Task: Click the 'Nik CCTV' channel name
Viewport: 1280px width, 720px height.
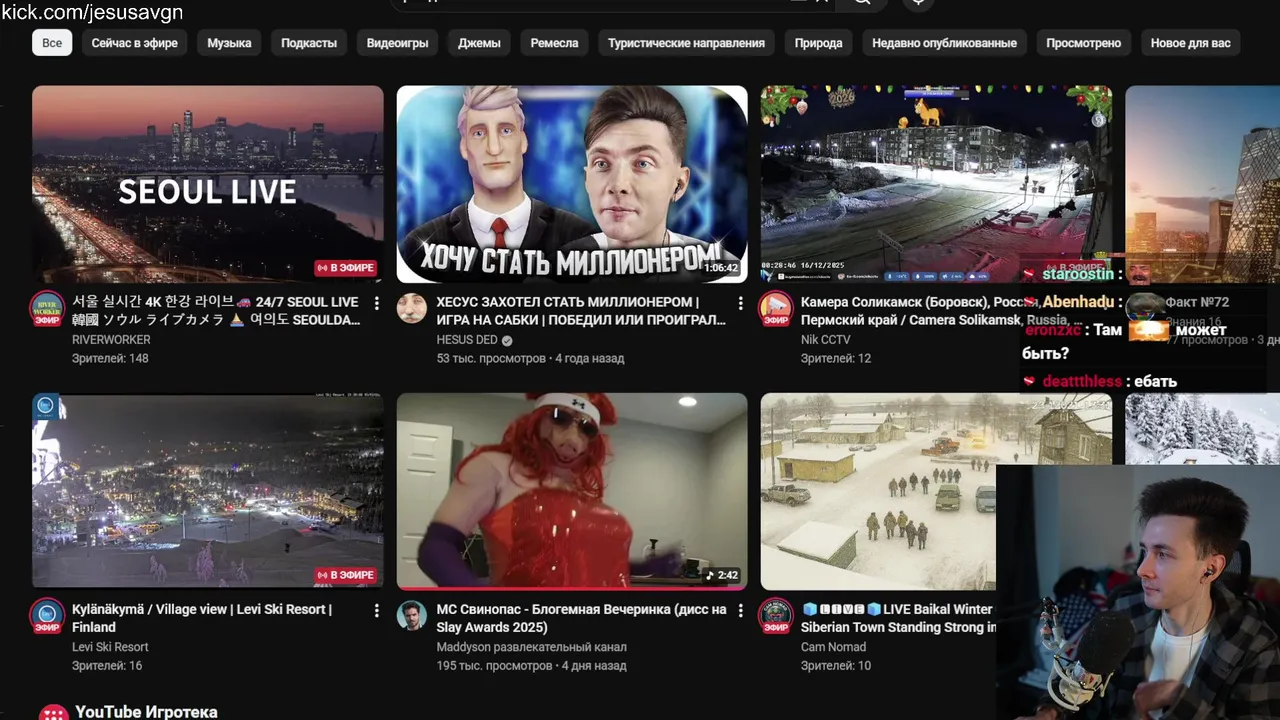Action: tap(826, 340)
